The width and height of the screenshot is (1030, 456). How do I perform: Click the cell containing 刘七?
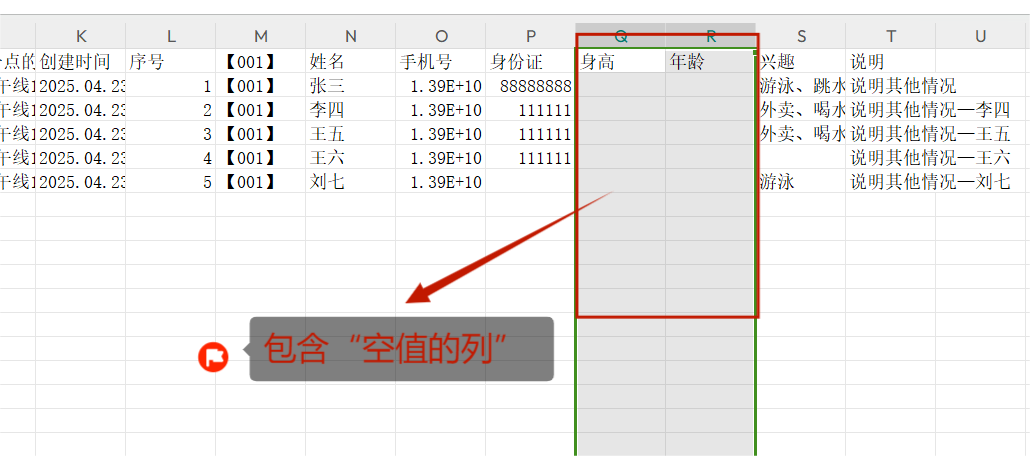350,182
